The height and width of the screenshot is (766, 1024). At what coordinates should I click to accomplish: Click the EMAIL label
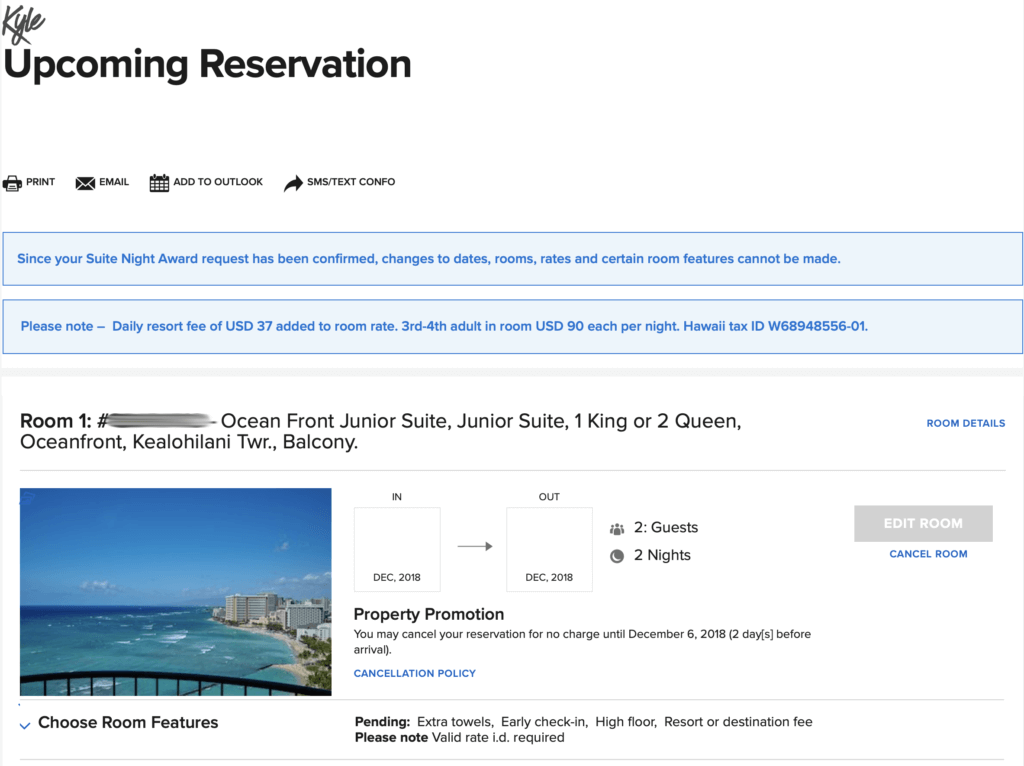pyautogui.click(x=114, y=182)
